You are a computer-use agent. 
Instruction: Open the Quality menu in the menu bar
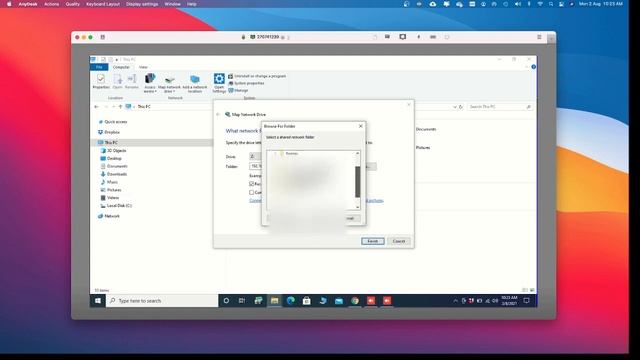73,4
